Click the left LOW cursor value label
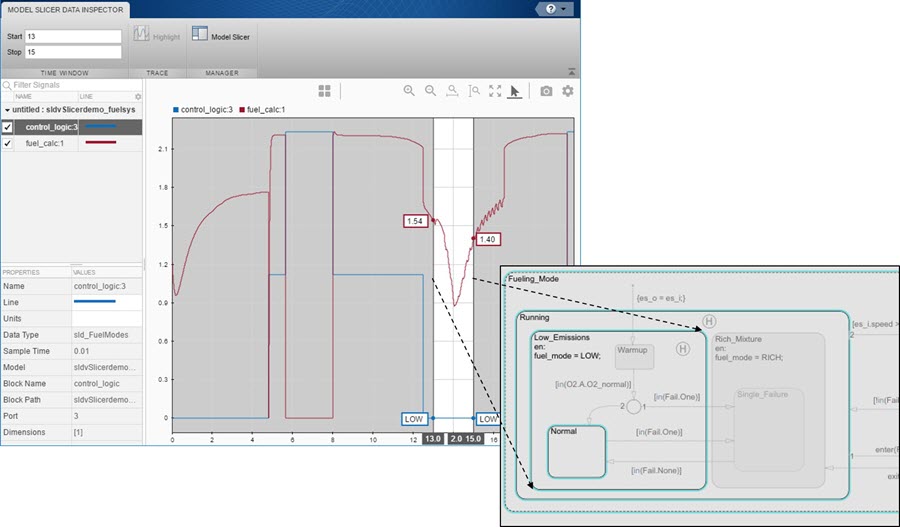 (414, 419)
